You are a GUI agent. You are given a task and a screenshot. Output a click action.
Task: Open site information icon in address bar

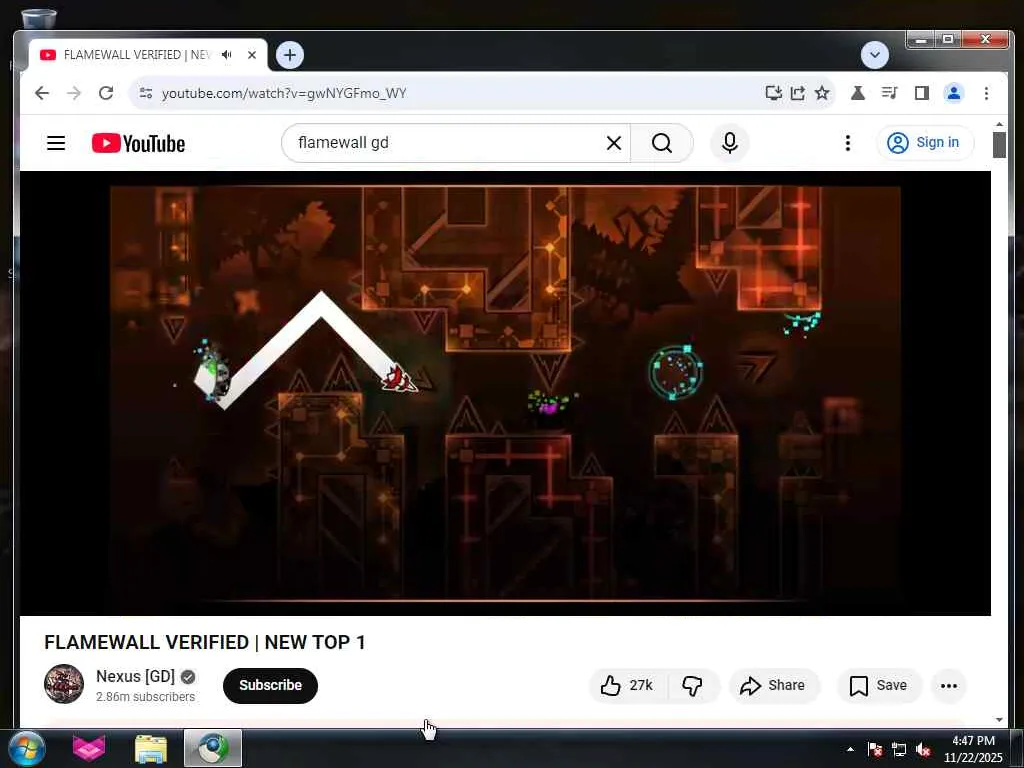146,93
